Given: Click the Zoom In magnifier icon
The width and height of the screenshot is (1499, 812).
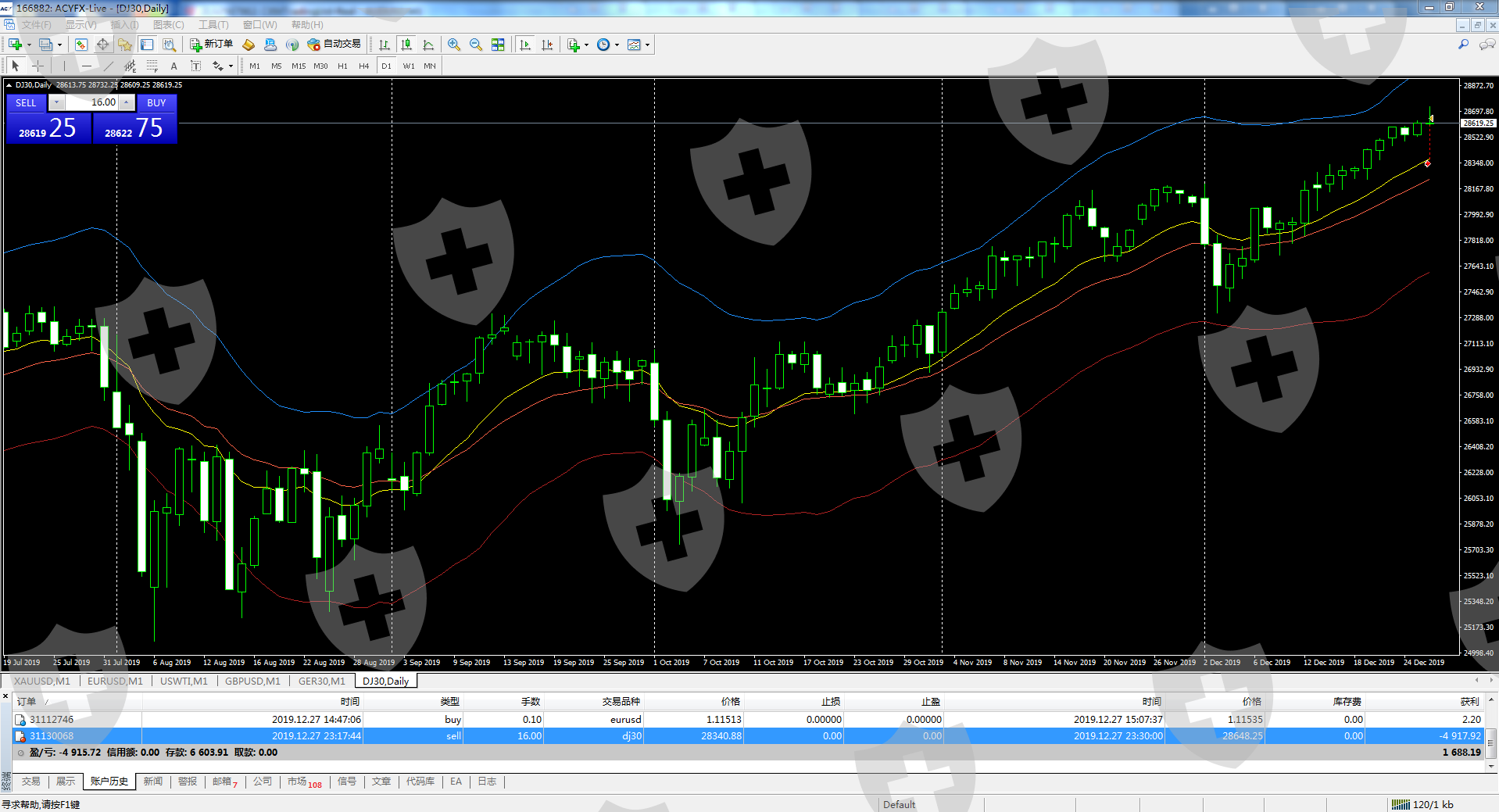Looking at the screenshot, I should click(453, 45).
